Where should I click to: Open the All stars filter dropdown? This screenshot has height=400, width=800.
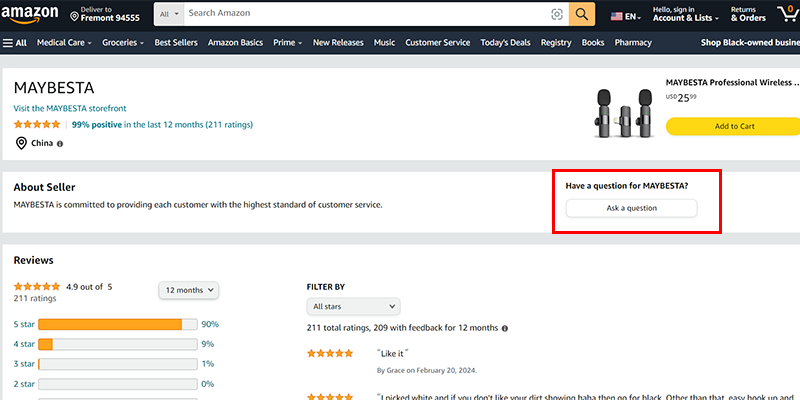tap(354, 307)
